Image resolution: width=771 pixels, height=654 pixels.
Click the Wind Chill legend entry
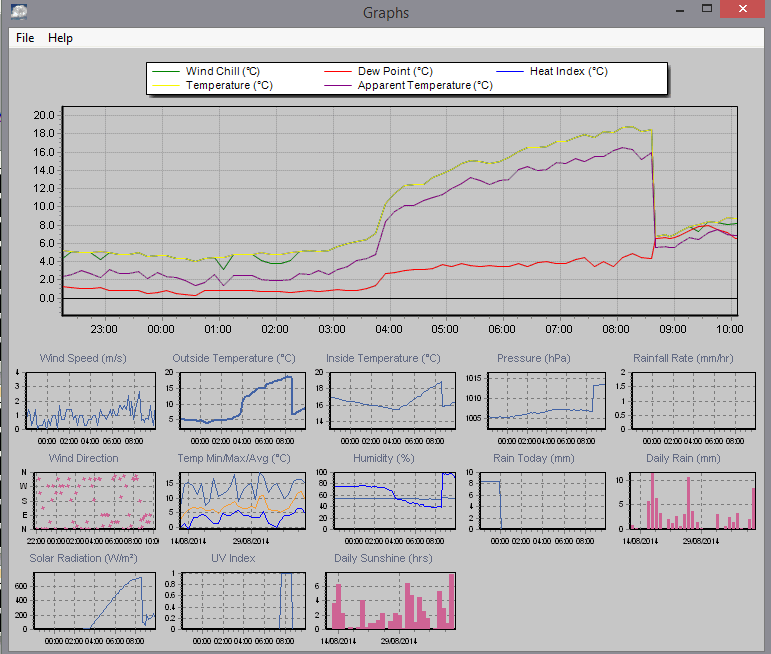coord(222,71)
